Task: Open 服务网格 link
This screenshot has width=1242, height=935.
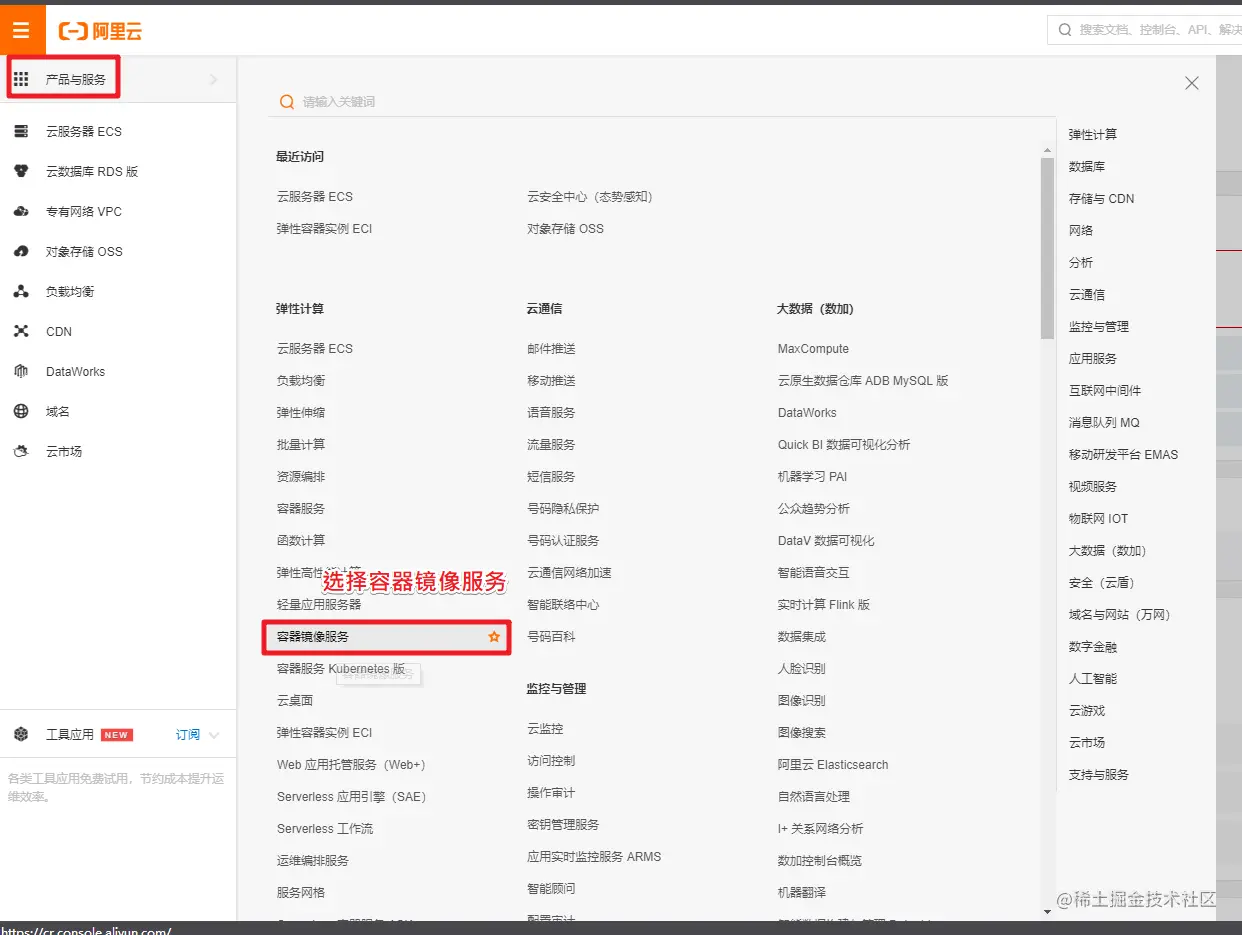Action: pyautogui.click(x=301, y=892)
